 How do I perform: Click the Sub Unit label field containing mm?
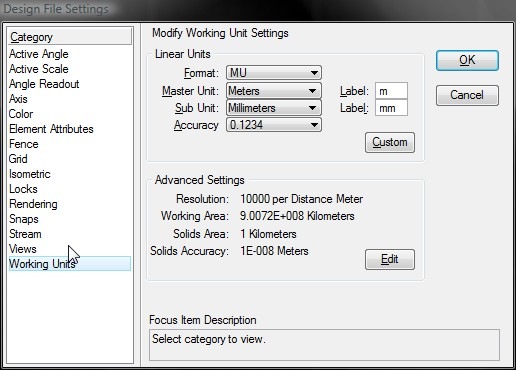tap(391, 108)
